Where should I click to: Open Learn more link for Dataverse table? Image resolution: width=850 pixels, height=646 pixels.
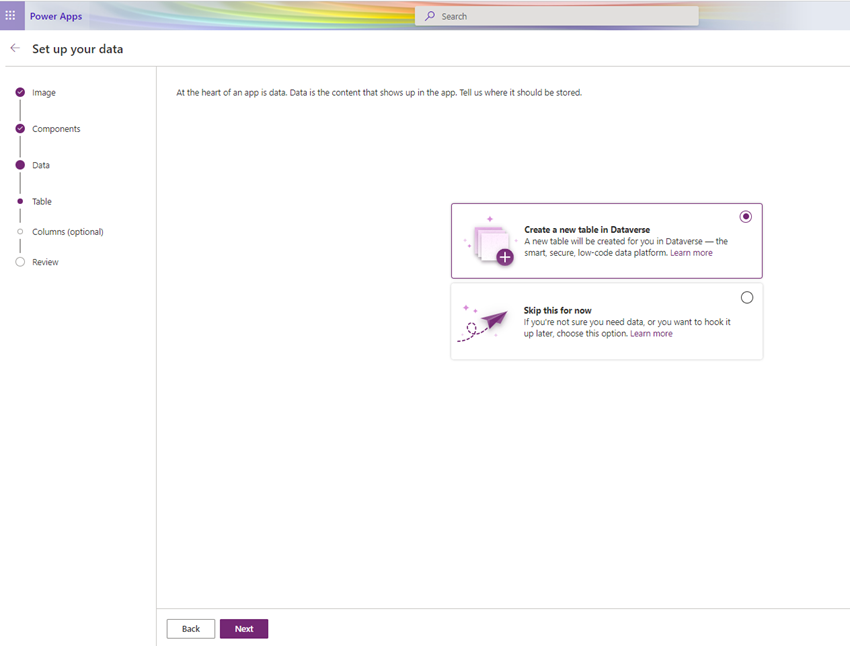pos(691,253)
